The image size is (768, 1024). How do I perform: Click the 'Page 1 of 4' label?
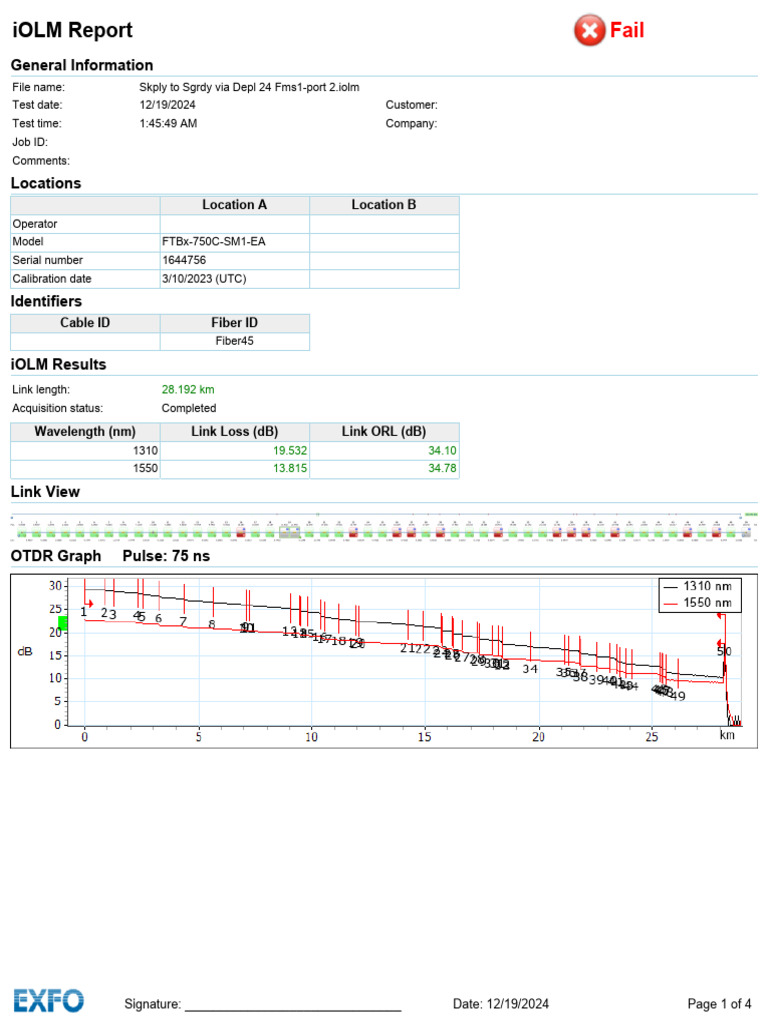pyautogui.click(x=719, y=1004)
